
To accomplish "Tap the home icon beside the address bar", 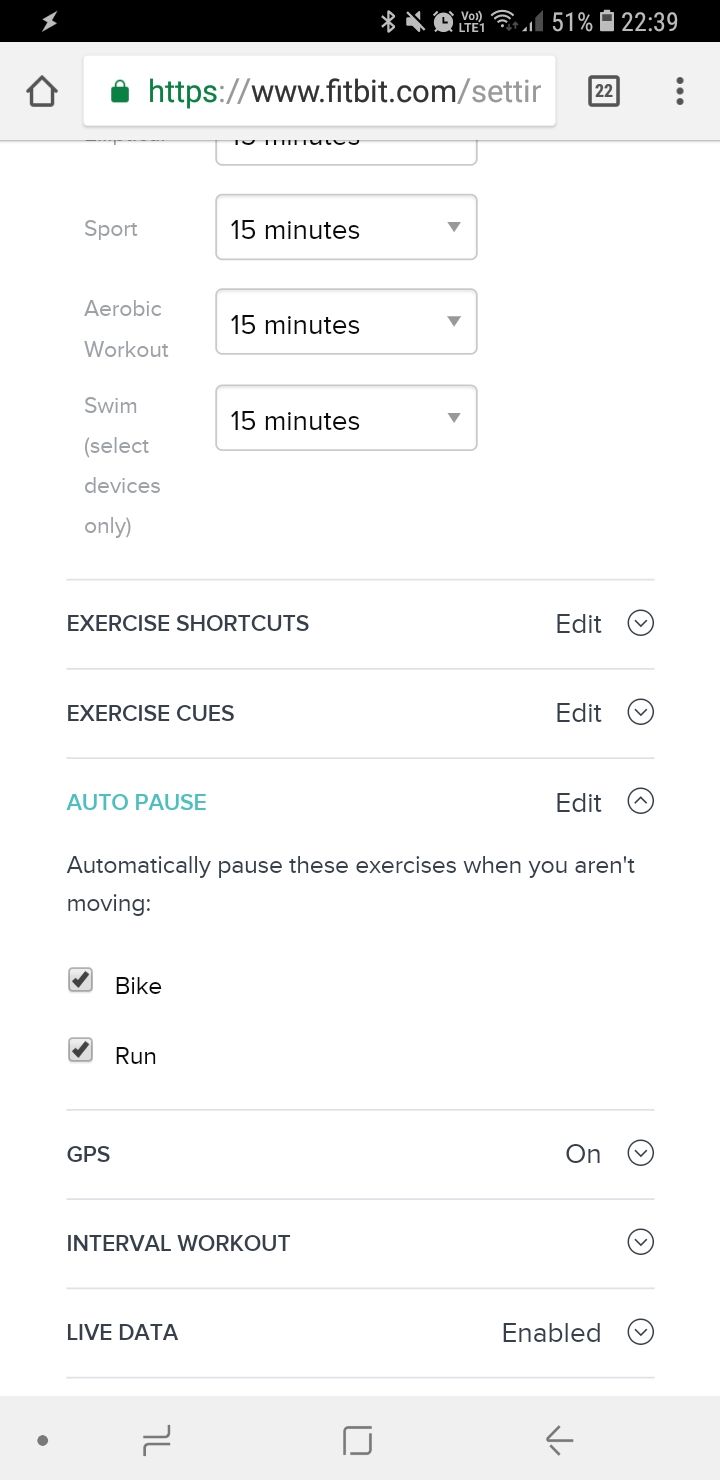I will 42,90.
